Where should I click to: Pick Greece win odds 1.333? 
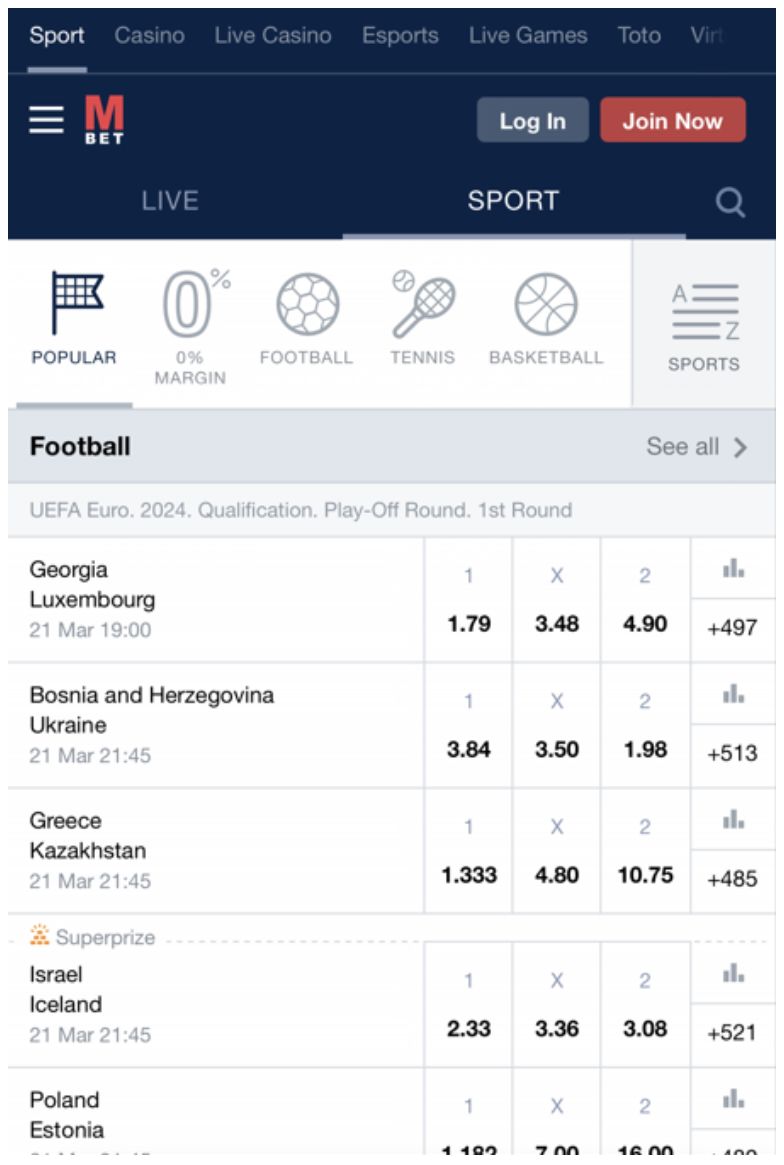pos(468,875)
